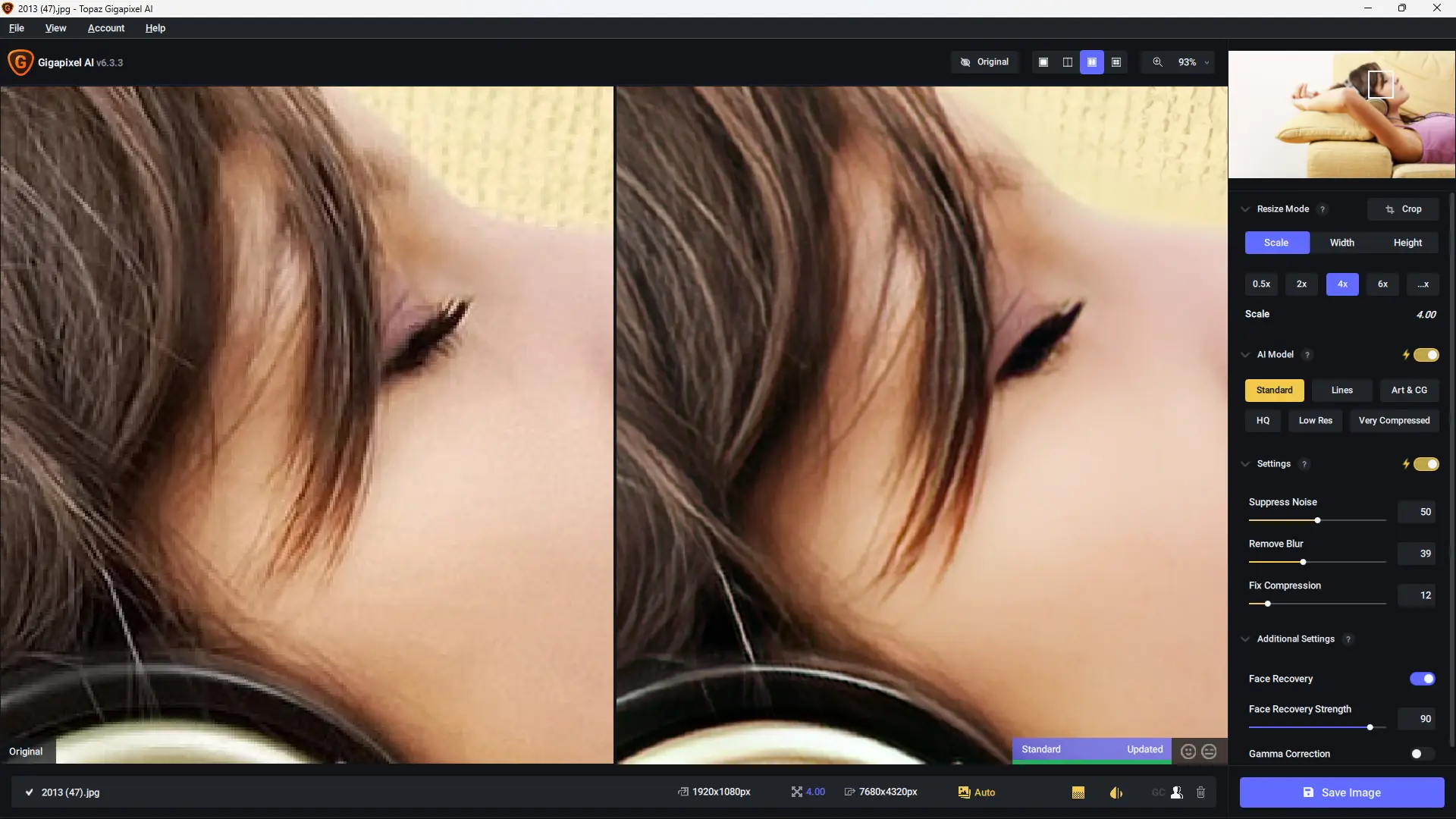Click the yellow noise suppression icon
Screen dimensions: 1456x819
(x=1078, y=792)
